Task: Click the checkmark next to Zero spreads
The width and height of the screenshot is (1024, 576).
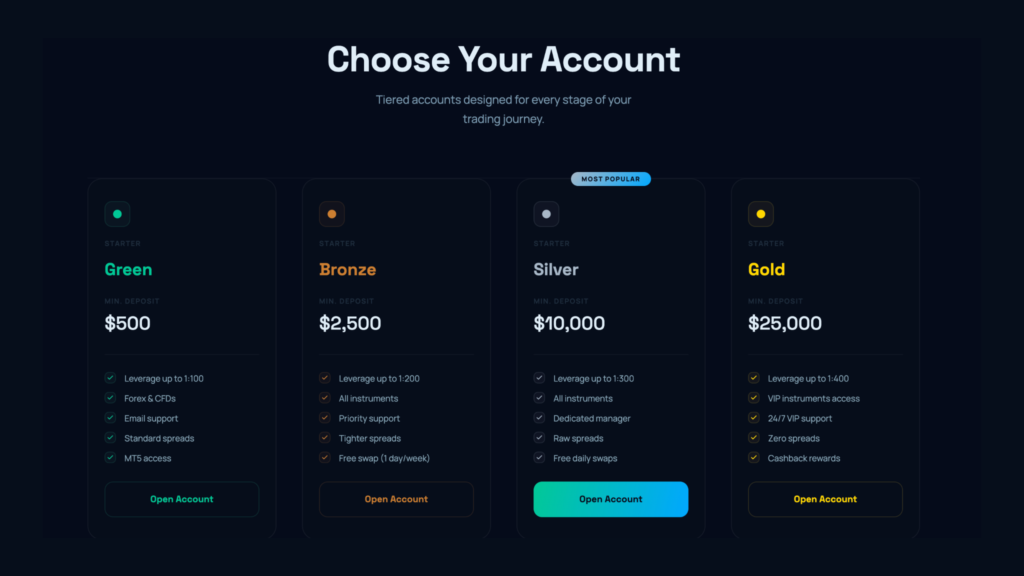Action: point(754,438)
